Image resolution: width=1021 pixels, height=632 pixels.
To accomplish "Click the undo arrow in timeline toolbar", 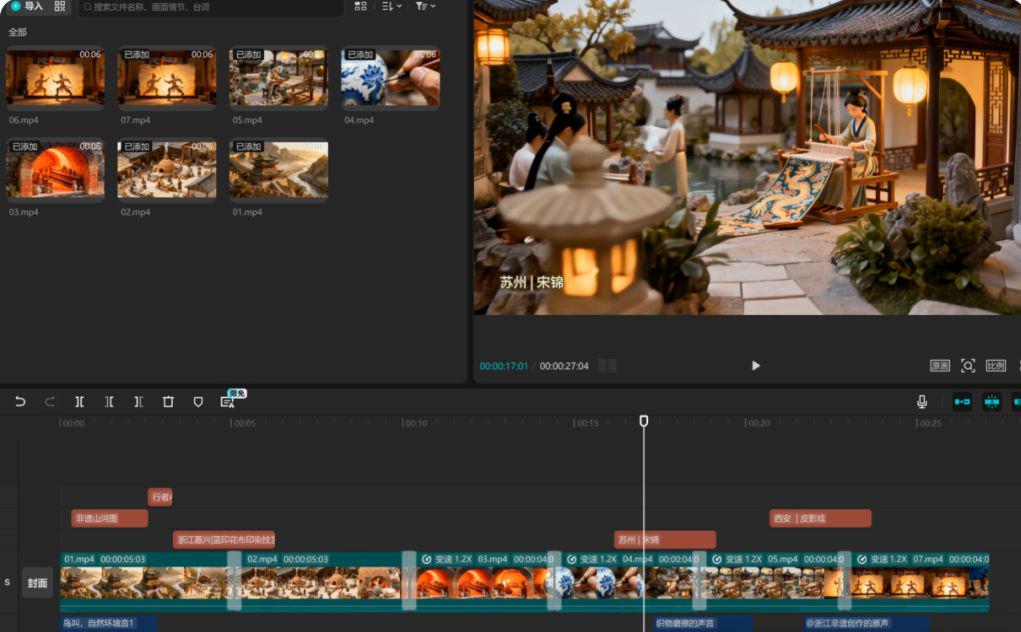I will tap(20, 401).
